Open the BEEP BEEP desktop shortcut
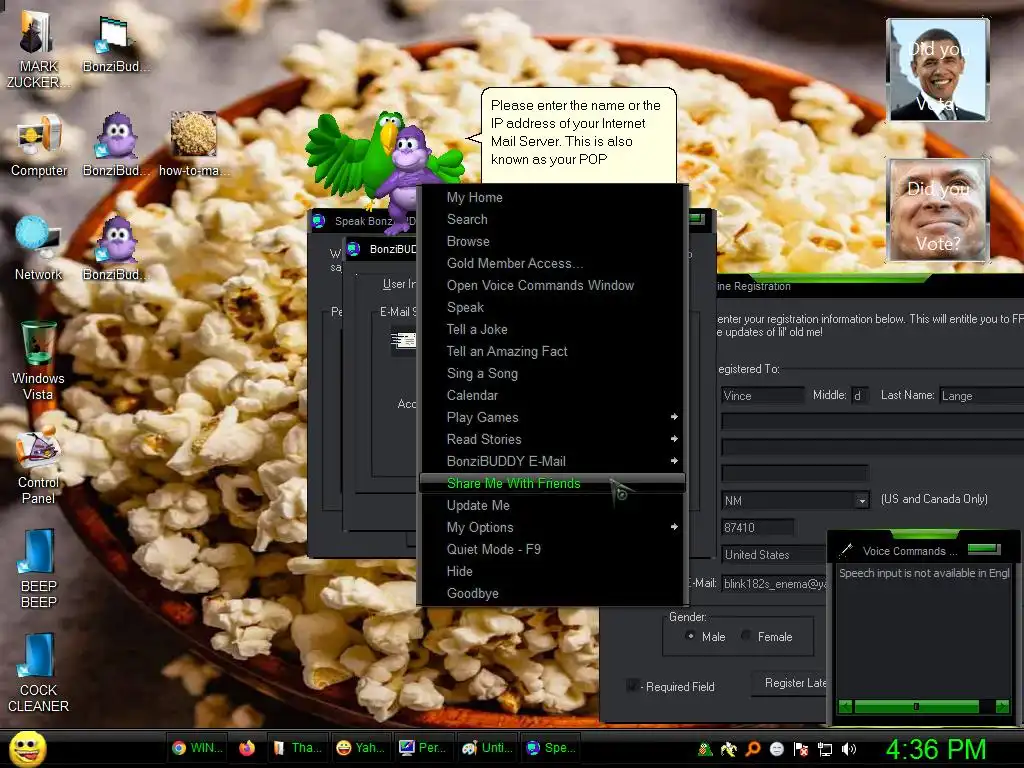The width and height of the screenshot is (1024, 768). tap(38, 569)
